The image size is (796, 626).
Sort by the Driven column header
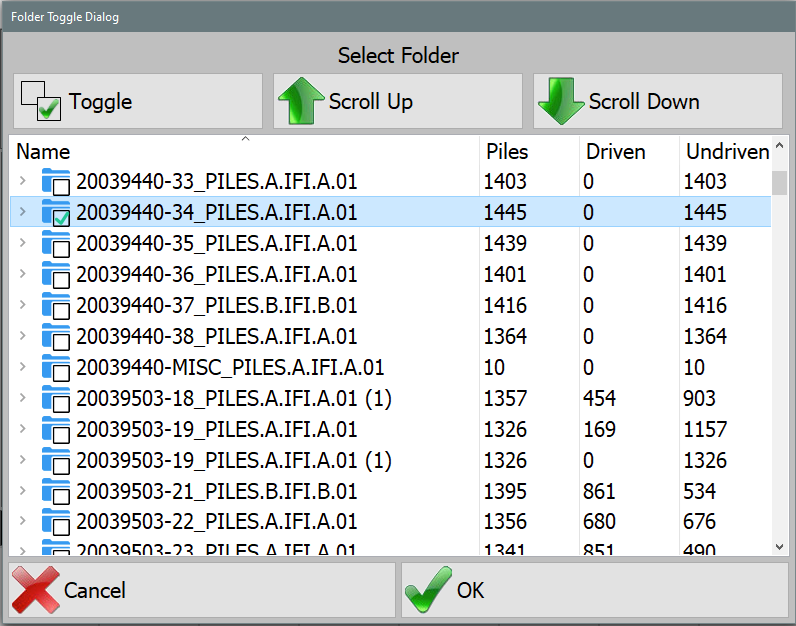pos(629,151)
